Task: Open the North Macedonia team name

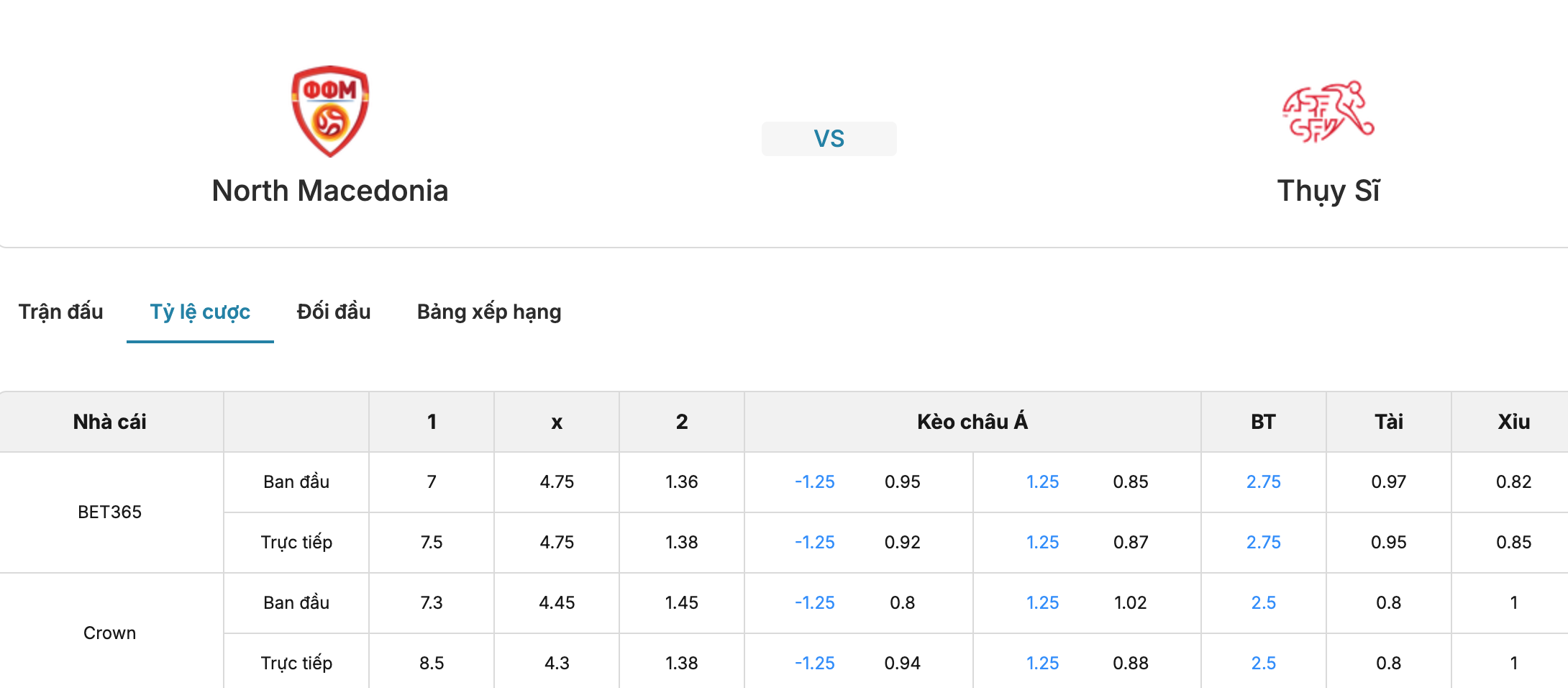Action: (330, 191)
